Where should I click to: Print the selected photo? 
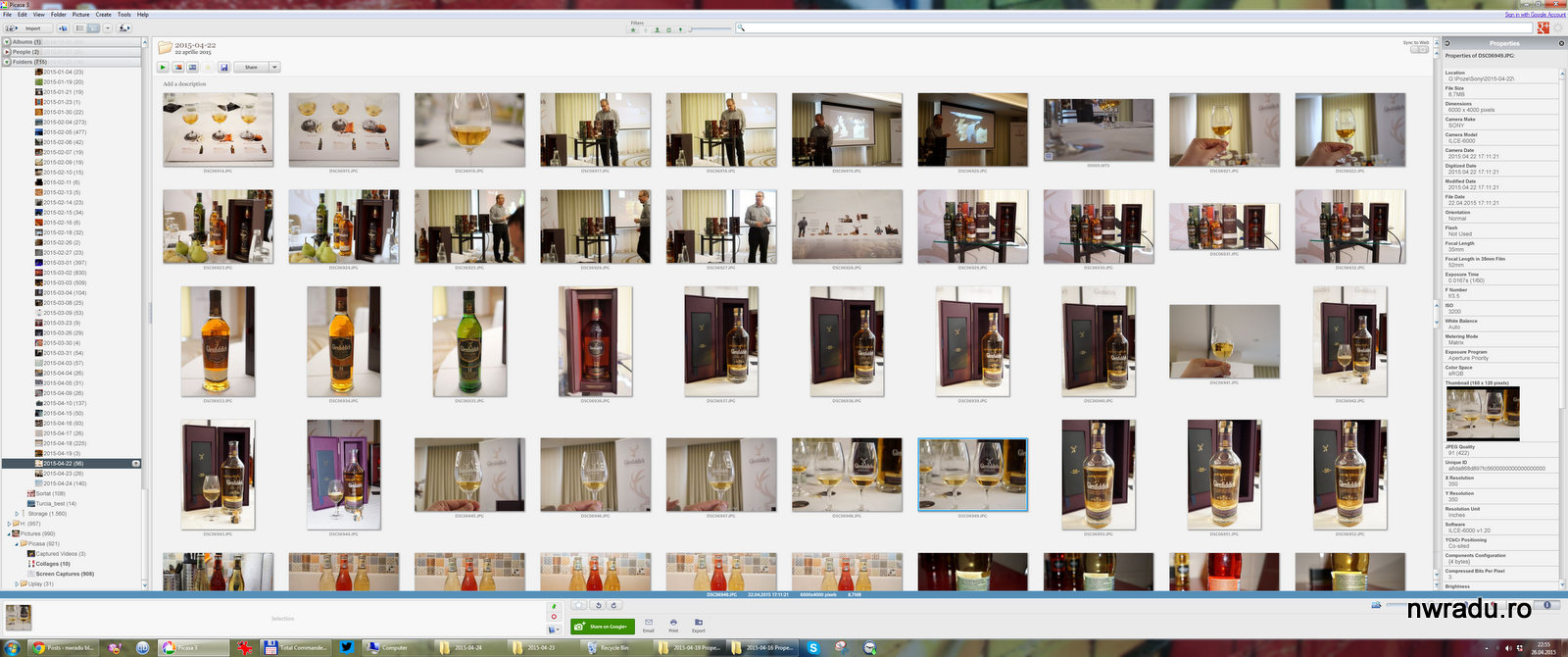coord(673,625)
